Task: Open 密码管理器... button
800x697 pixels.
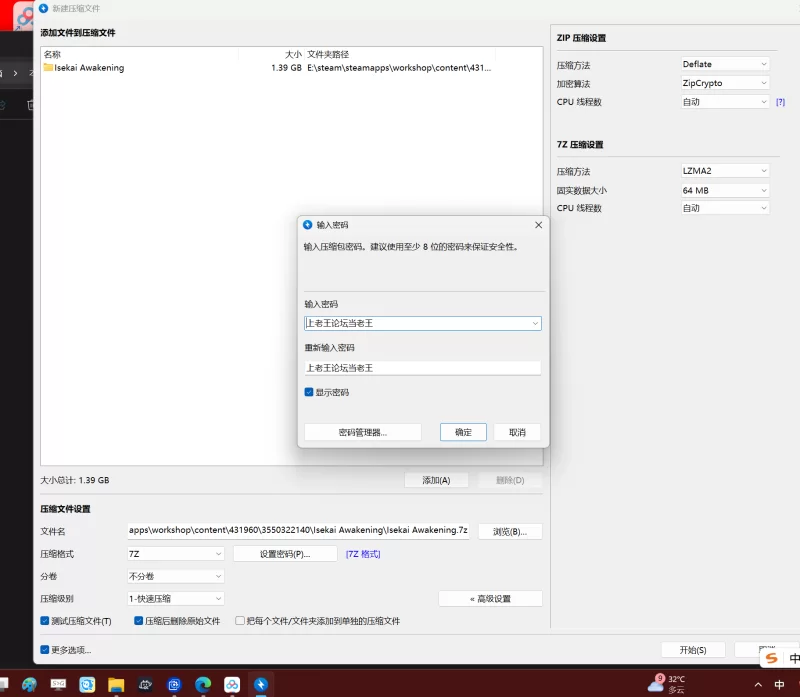Action: (x=363, y=433)
